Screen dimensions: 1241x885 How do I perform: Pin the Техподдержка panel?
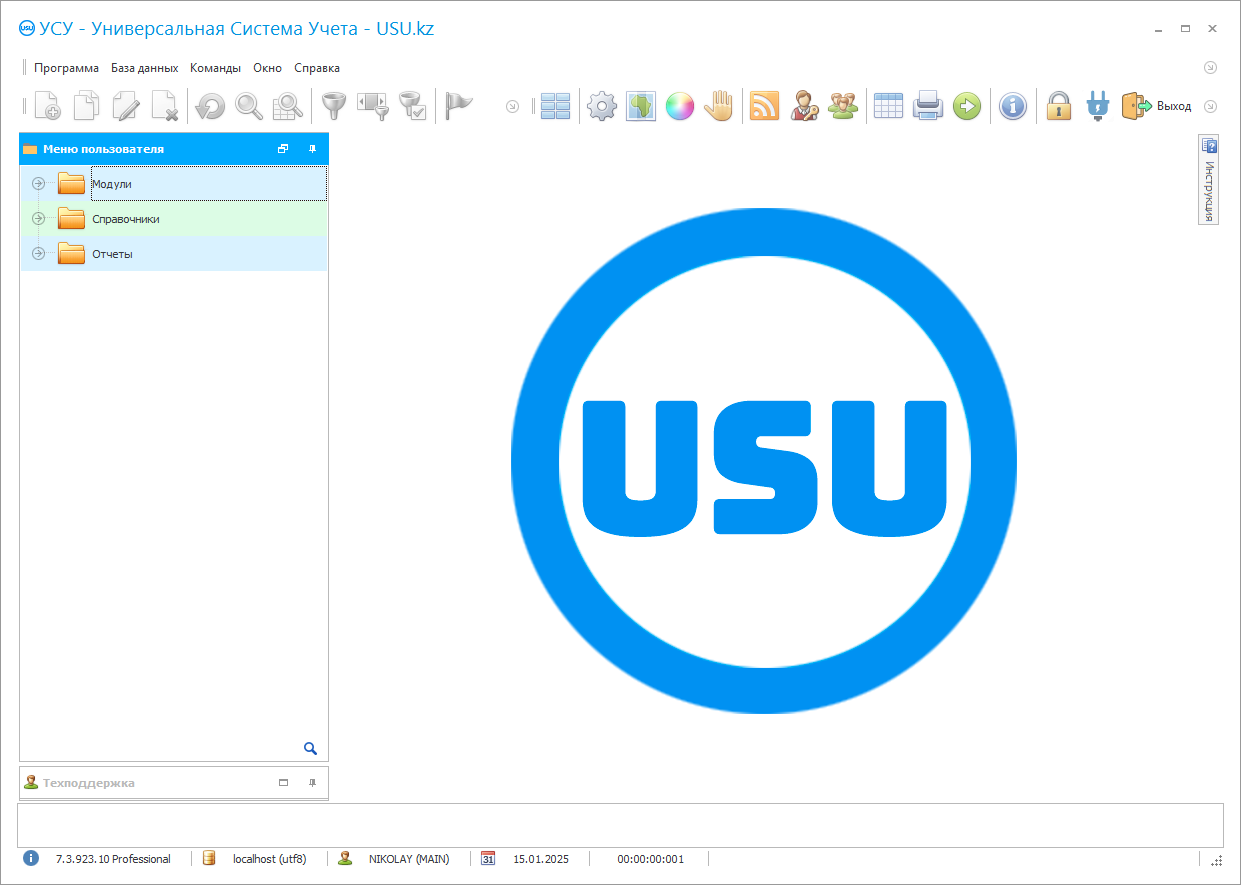pos(312,783)
